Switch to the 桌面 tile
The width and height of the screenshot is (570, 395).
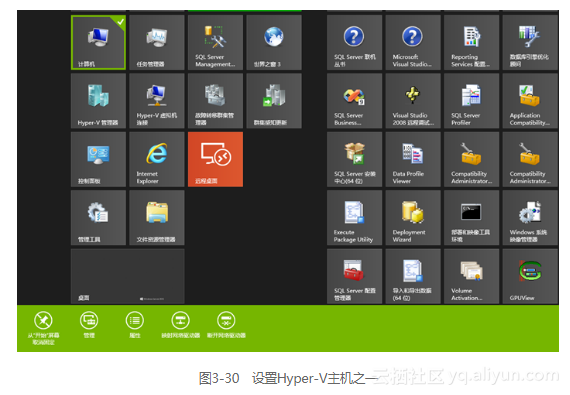click(x=128, y=277)
